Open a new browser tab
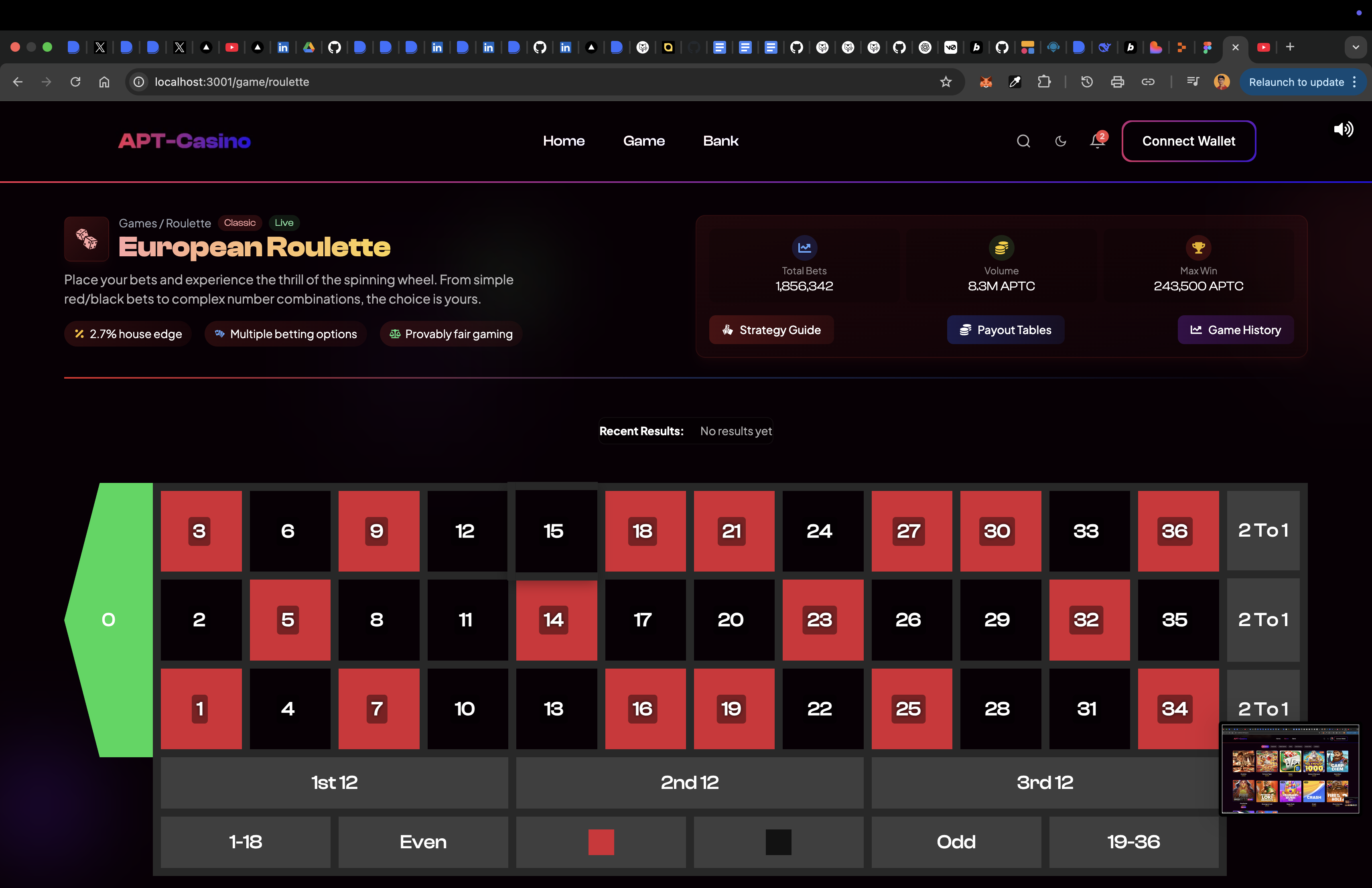1372x888 pixels. (x=1290, y=47)
